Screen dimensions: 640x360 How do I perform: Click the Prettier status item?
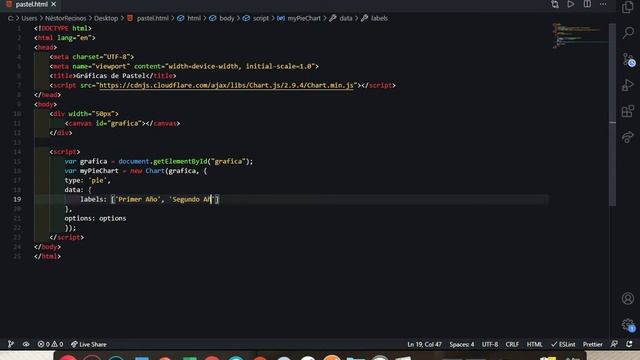click(x=592, y=344)
